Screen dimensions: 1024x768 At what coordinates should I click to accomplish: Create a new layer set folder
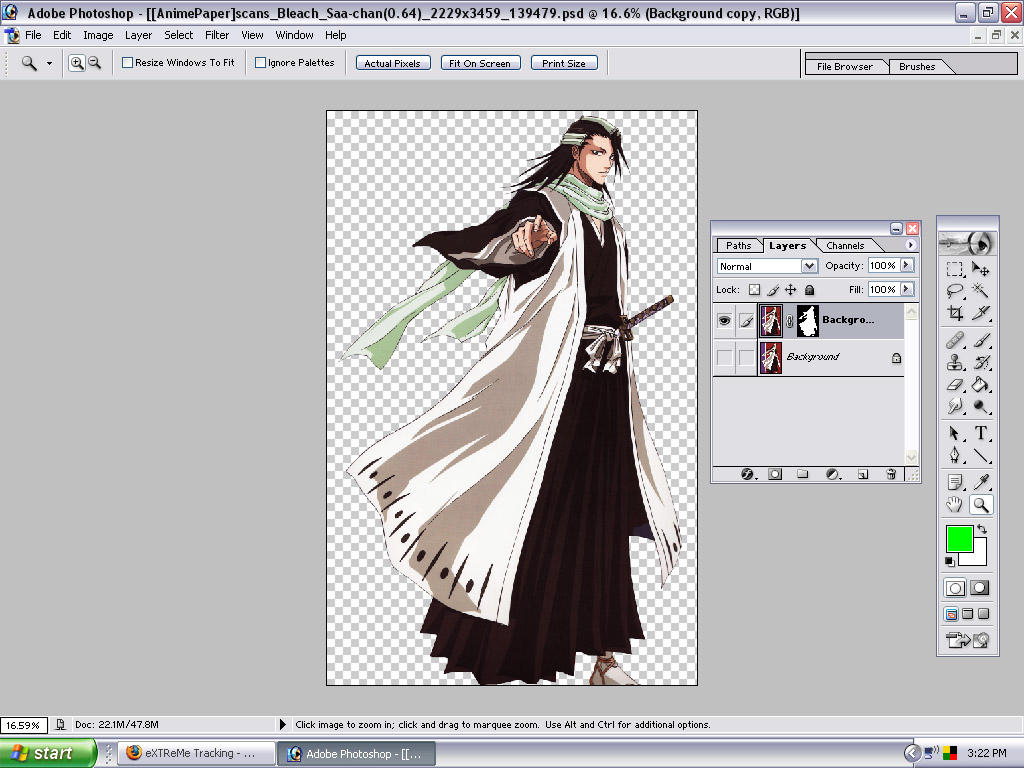(803, 474)
